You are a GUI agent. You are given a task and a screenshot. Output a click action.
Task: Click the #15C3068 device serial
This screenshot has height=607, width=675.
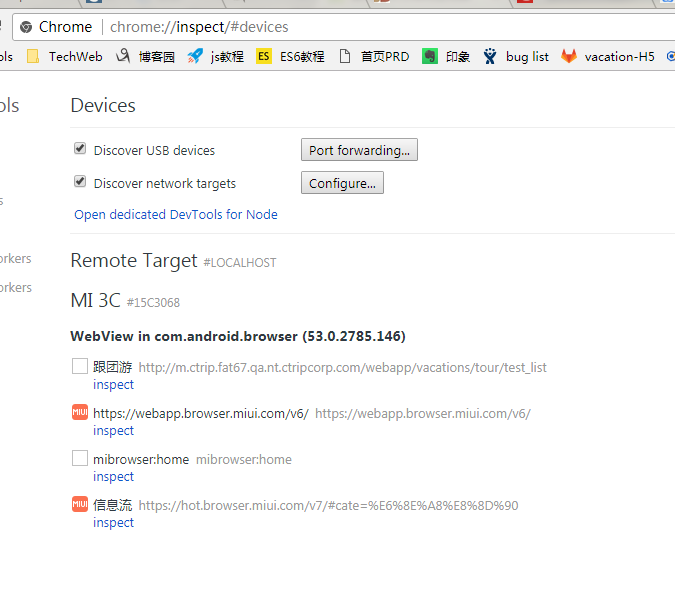click(x=153, y=303)
